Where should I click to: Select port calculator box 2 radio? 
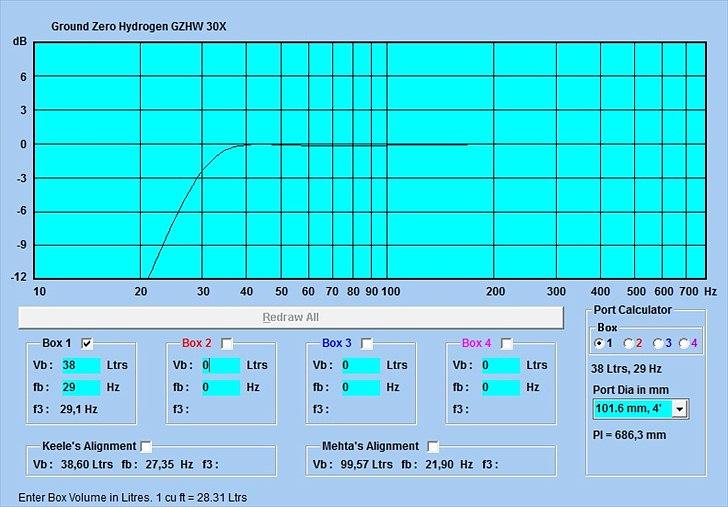(x=629, y=343)
